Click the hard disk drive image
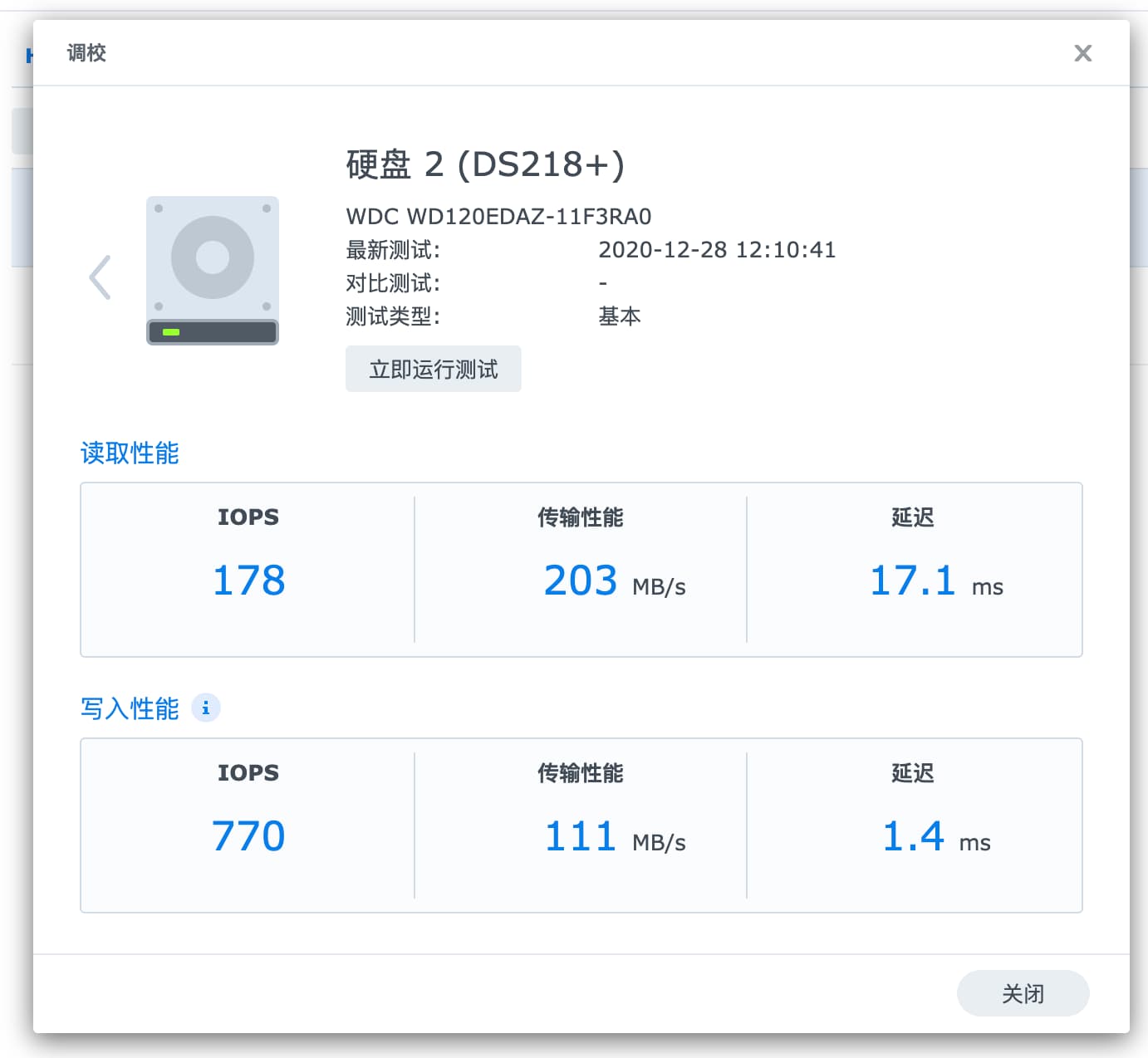This screenshot has height=1058, width=1148. click(x=213, y=271)
